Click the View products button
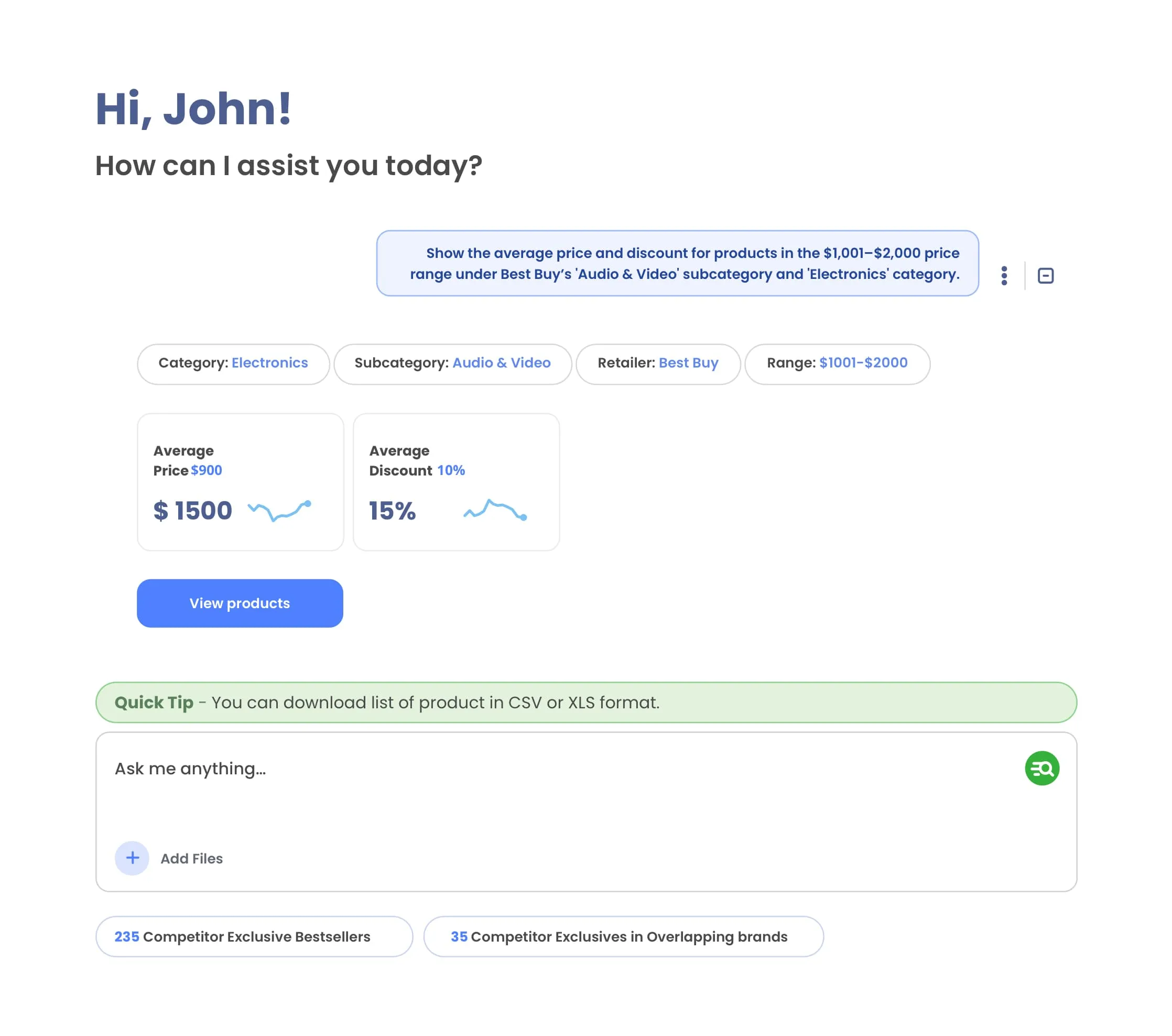 [x=240, y=603]
